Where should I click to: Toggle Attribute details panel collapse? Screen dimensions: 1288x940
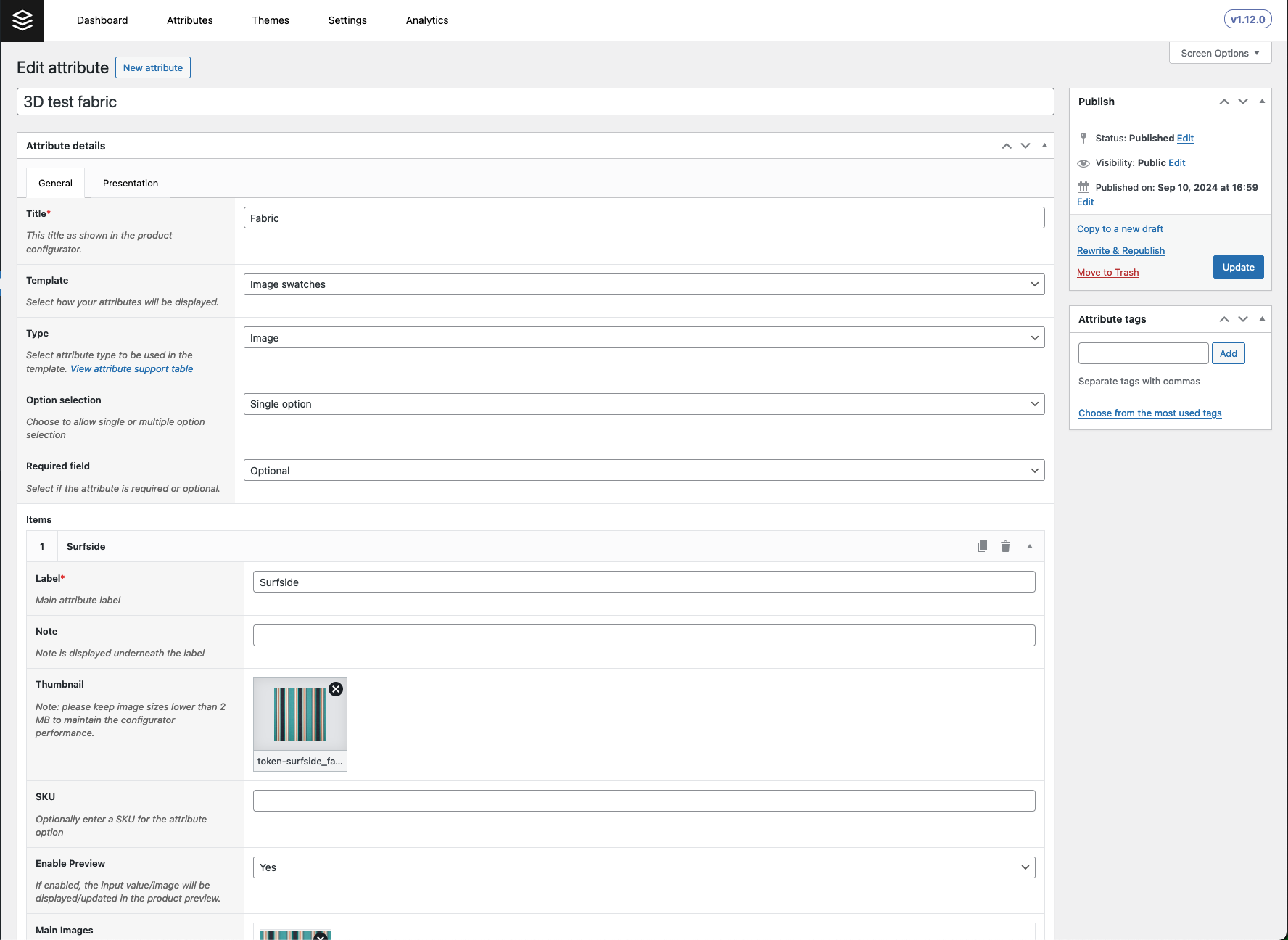point(1044,145)
